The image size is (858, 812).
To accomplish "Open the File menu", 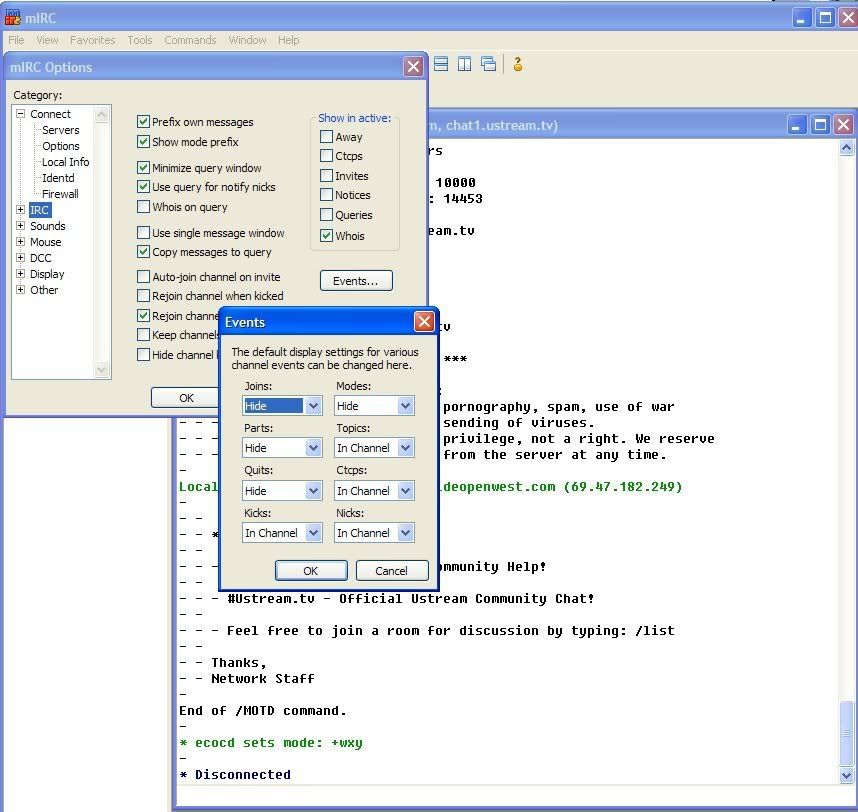I will (16, 40).
